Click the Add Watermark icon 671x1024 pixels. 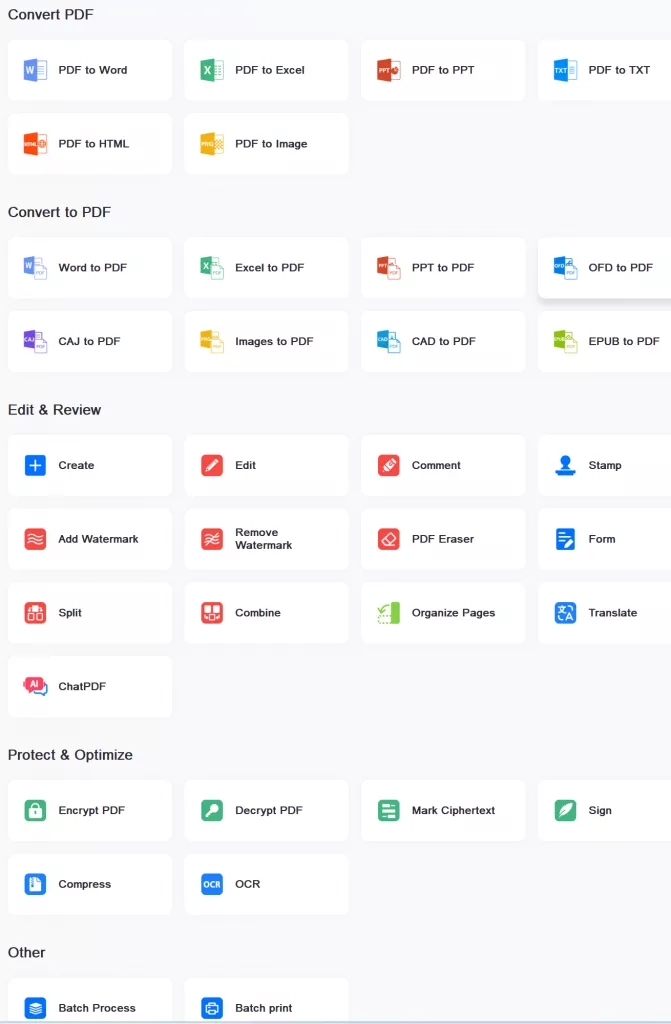point(35,539)
